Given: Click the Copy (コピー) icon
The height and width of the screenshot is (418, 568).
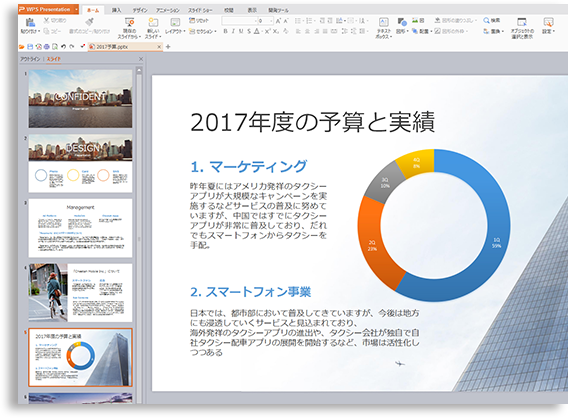Looking at the screenshot, I should click(46, 32).
